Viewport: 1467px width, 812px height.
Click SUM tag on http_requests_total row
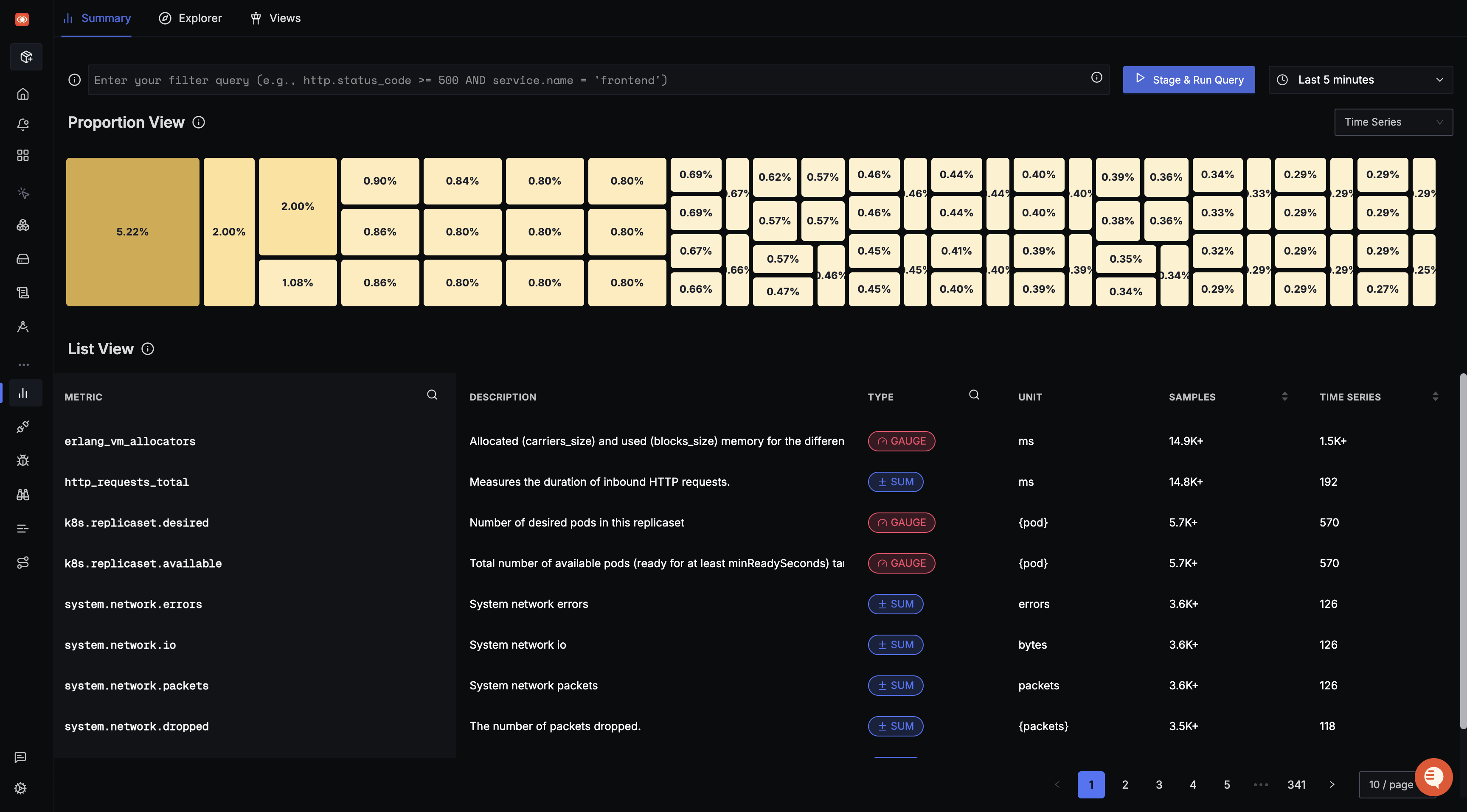click(895, 482)
